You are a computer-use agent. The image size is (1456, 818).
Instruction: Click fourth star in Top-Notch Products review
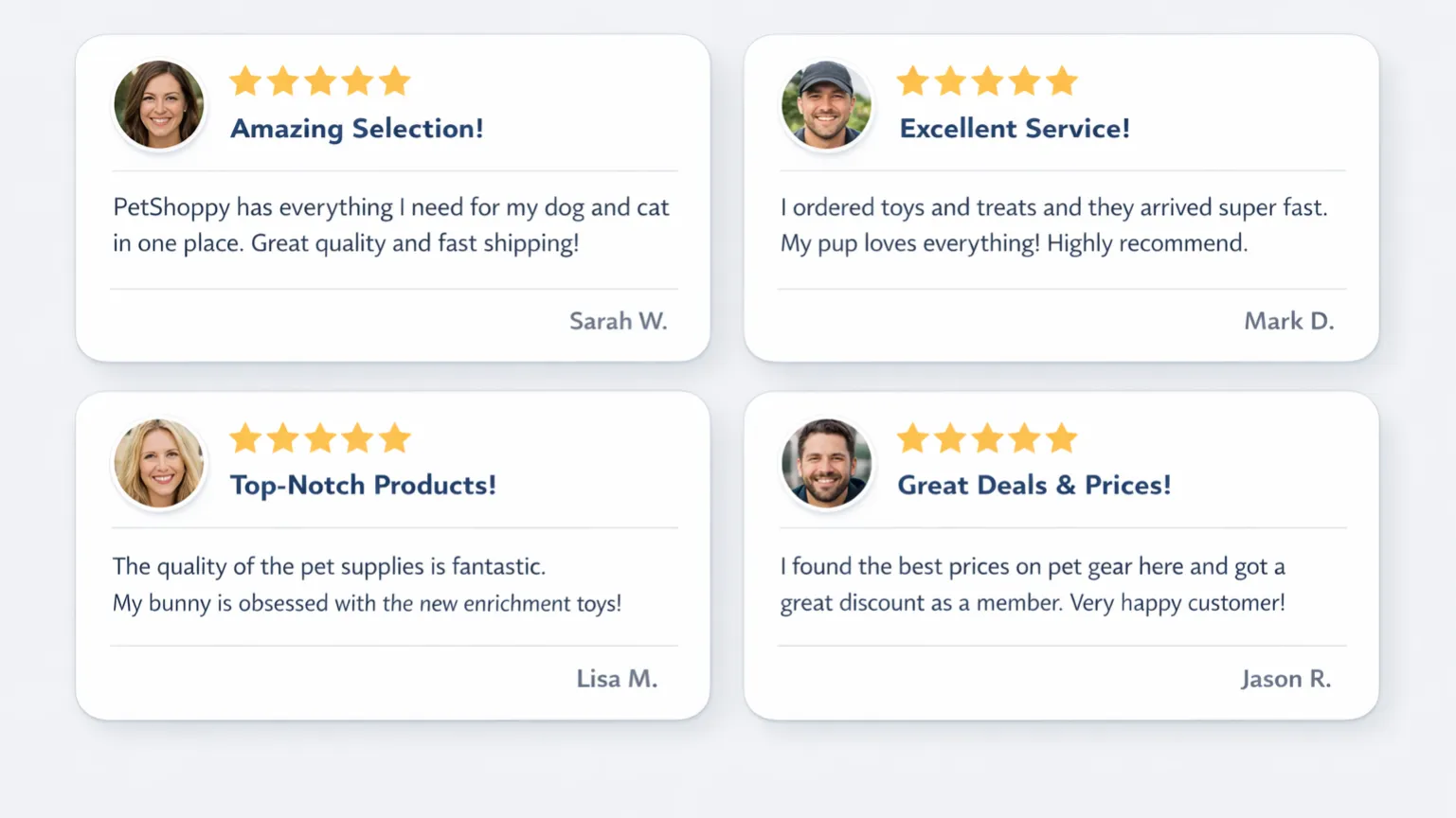[358, 438]
